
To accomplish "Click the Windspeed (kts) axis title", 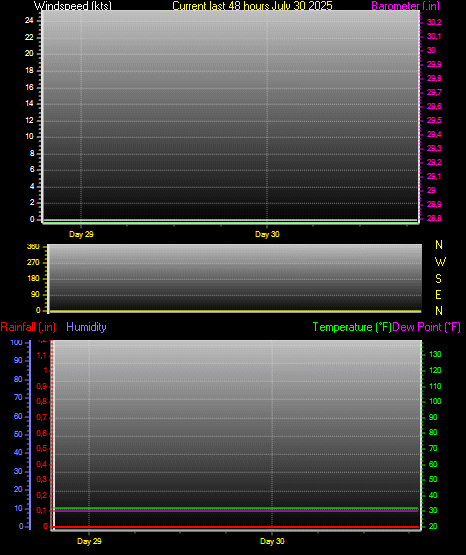I will tap(73, 5).
